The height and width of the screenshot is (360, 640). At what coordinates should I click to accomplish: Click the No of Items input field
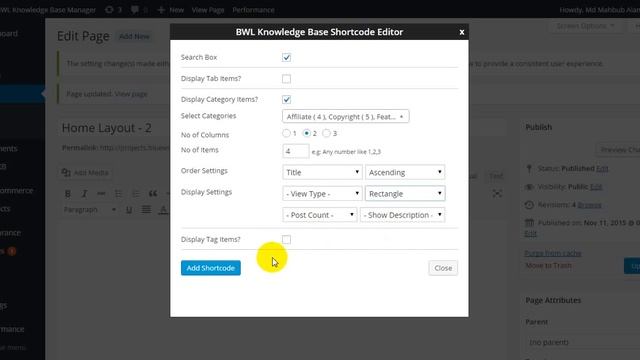coord(296,151)
